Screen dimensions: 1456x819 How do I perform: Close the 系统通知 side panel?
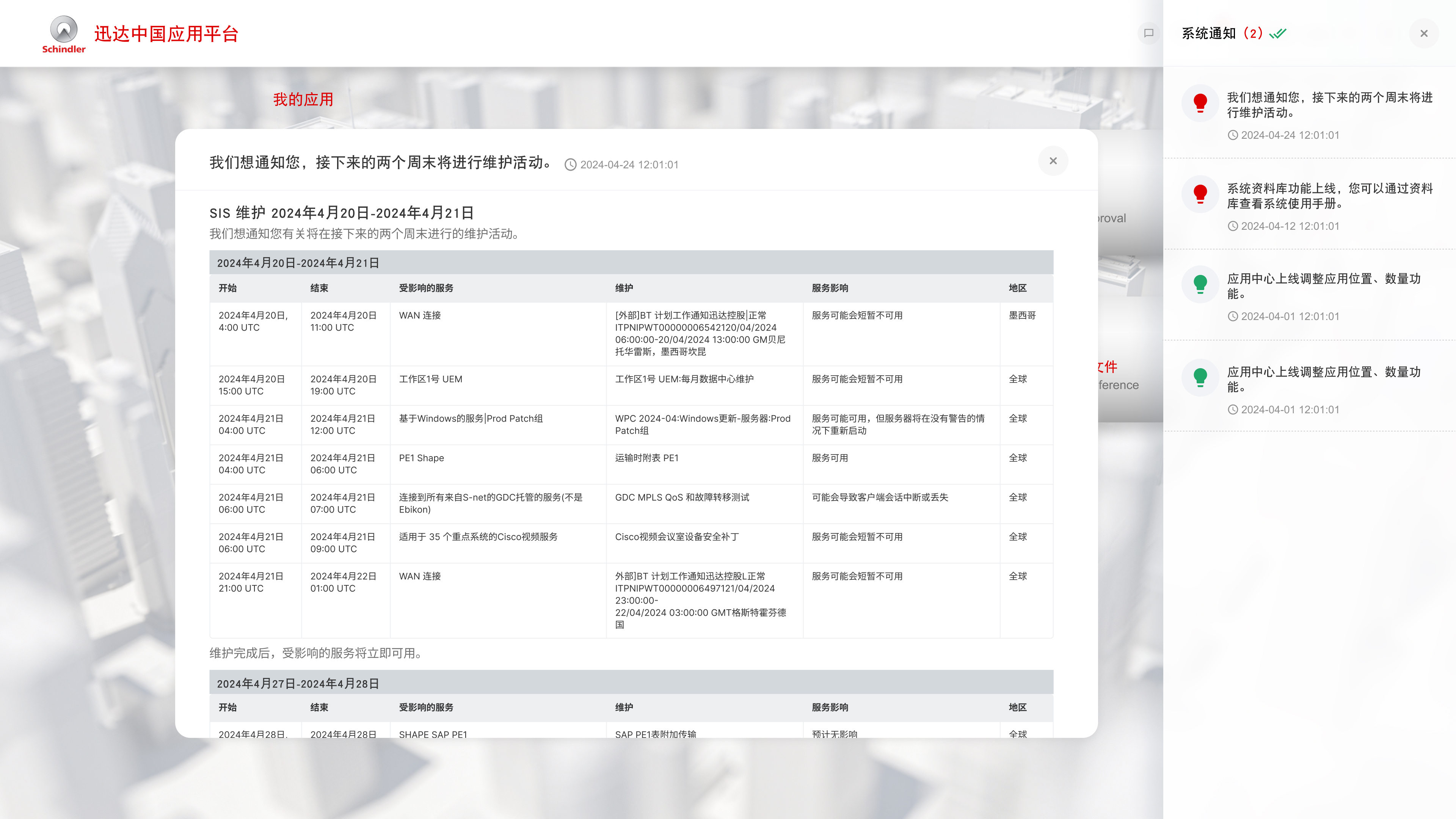tap(1424, 33)
